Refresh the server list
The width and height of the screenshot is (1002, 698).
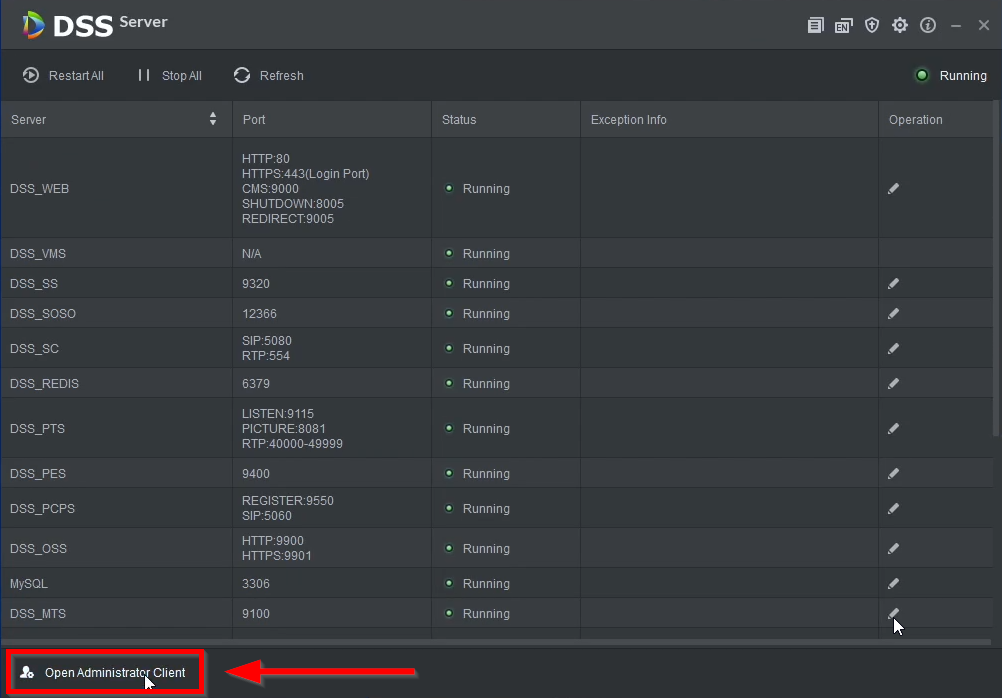(268, 75)
